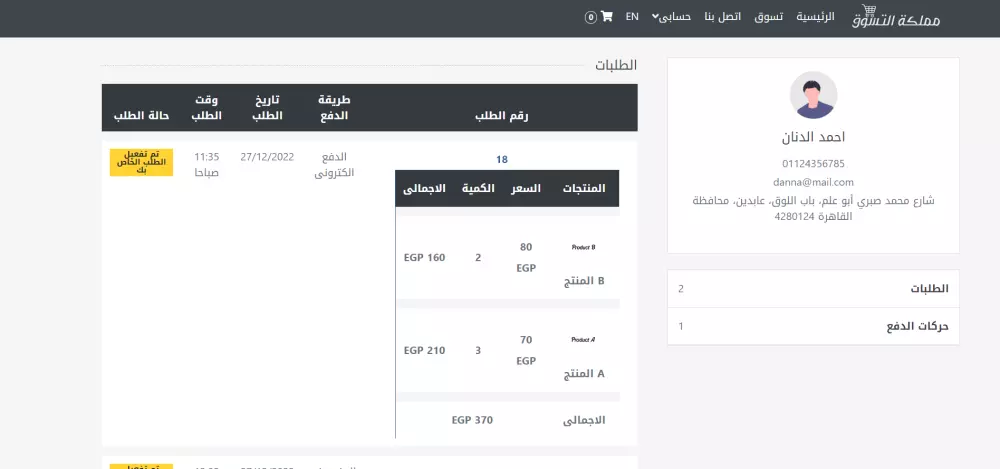This screenshot has height=469, width=1000.
Task: Click the order date 27/12/2022
Action: [x=267, y=157]
